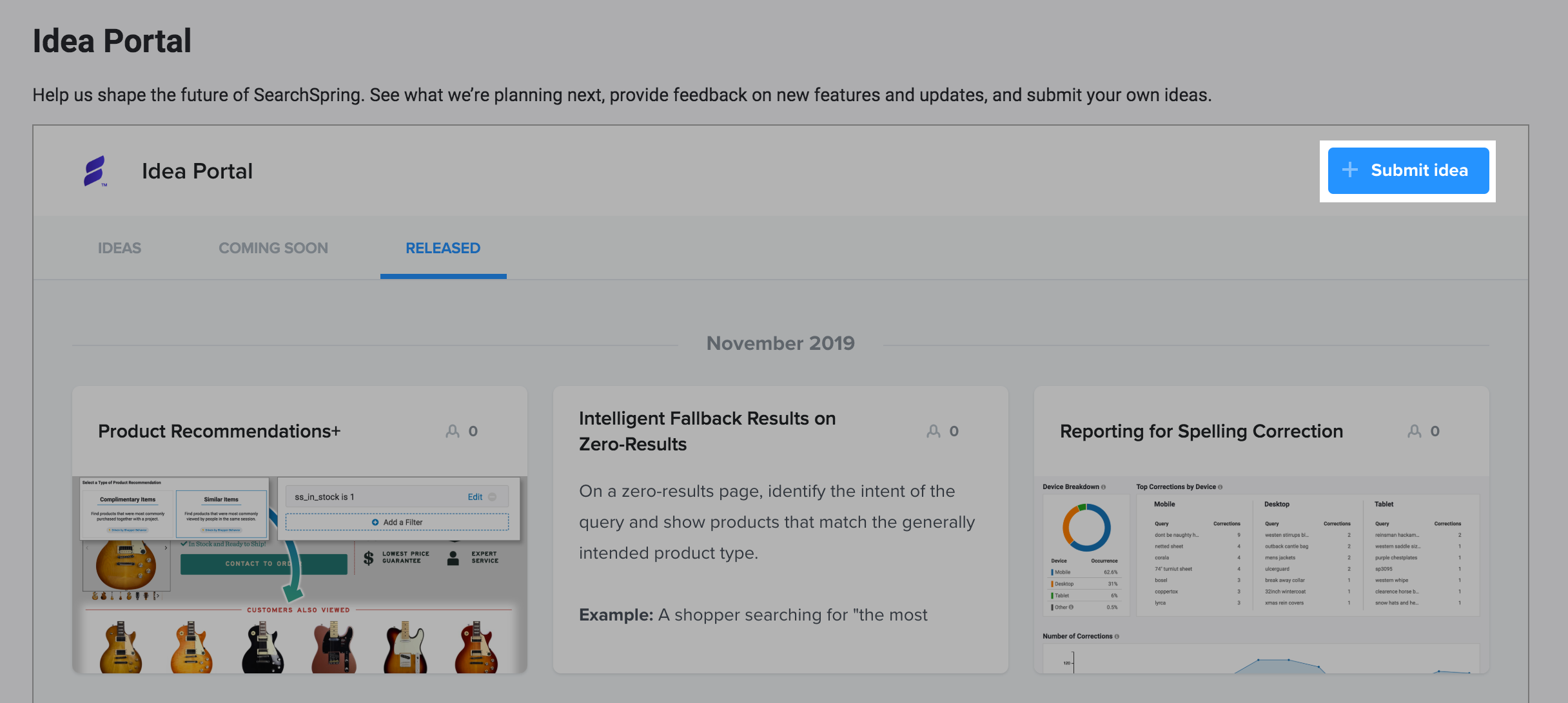Open Reporting for Spelling Correction title

coord(1201,431)
